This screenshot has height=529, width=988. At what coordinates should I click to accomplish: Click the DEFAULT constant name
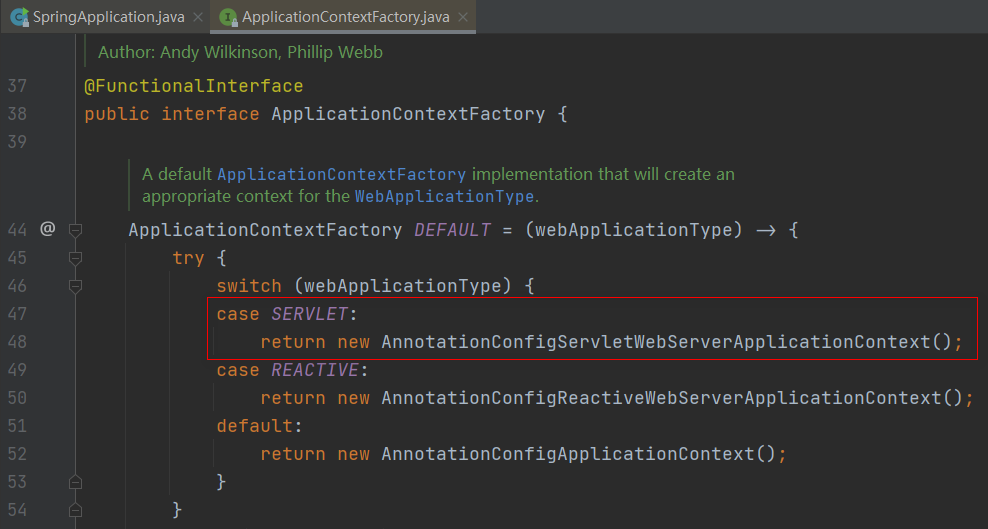[x=452, y=230]
